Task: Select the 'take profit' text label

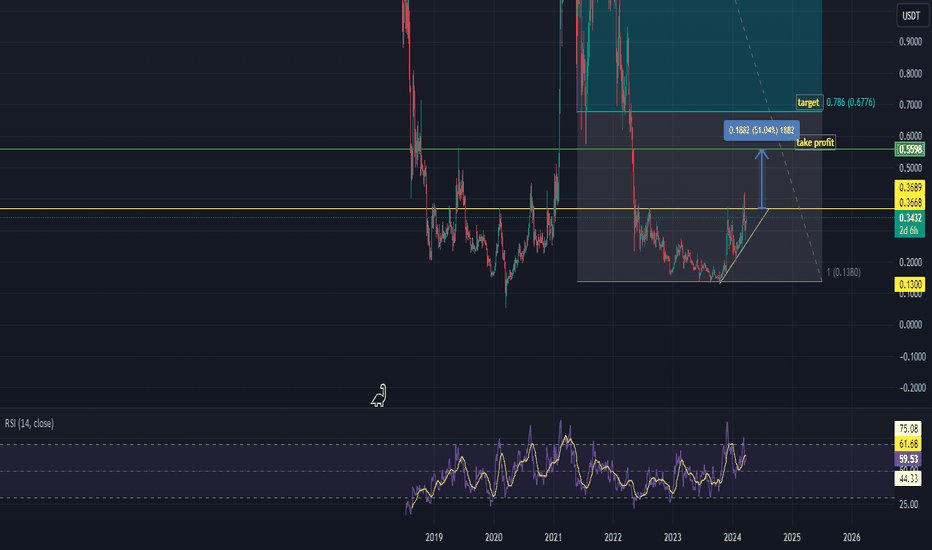Action: click(x=816, y=142)
